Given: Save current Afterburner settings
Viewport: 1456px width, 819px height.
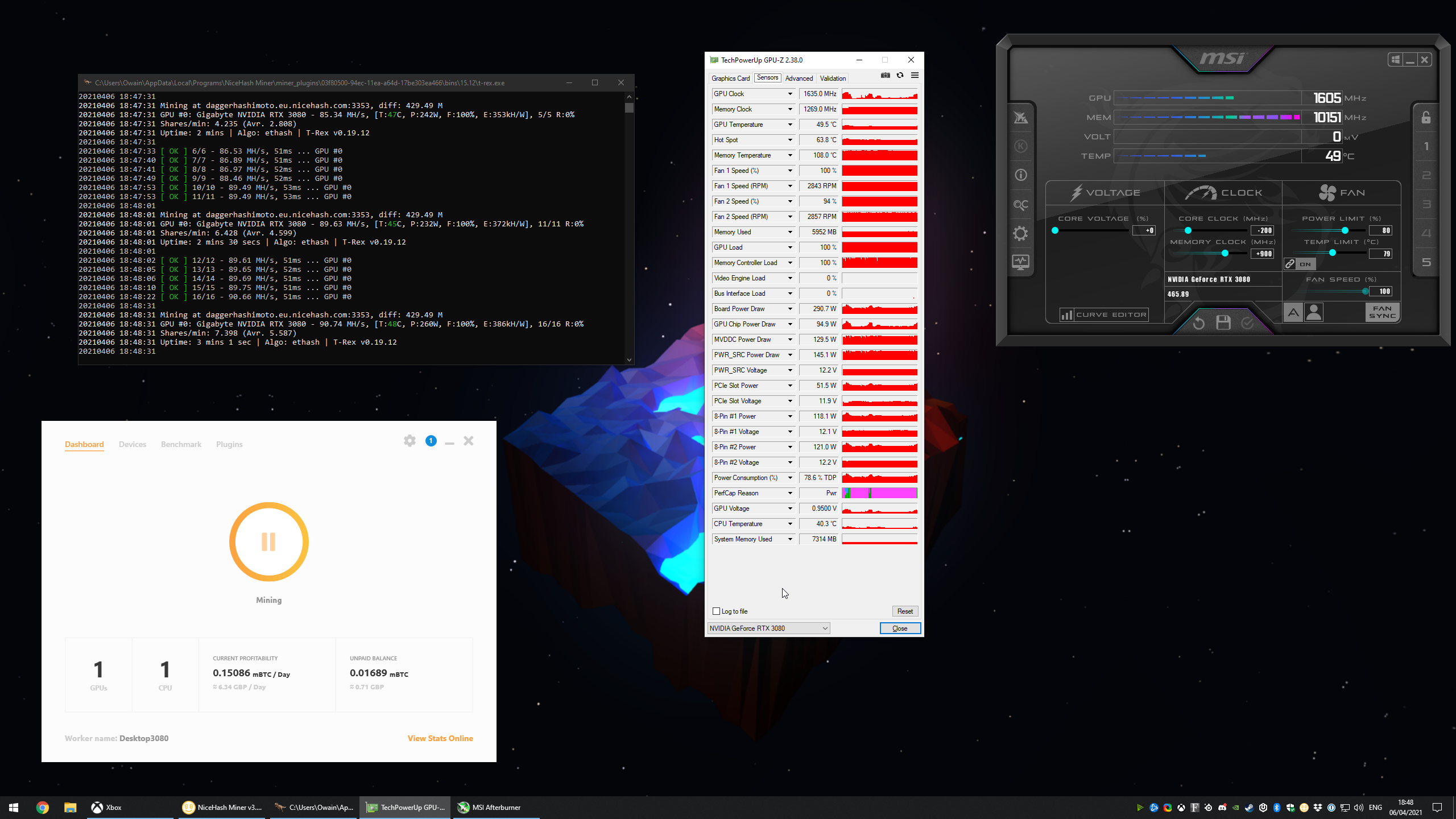Looking at the screenshot, I should (1223, 322).
